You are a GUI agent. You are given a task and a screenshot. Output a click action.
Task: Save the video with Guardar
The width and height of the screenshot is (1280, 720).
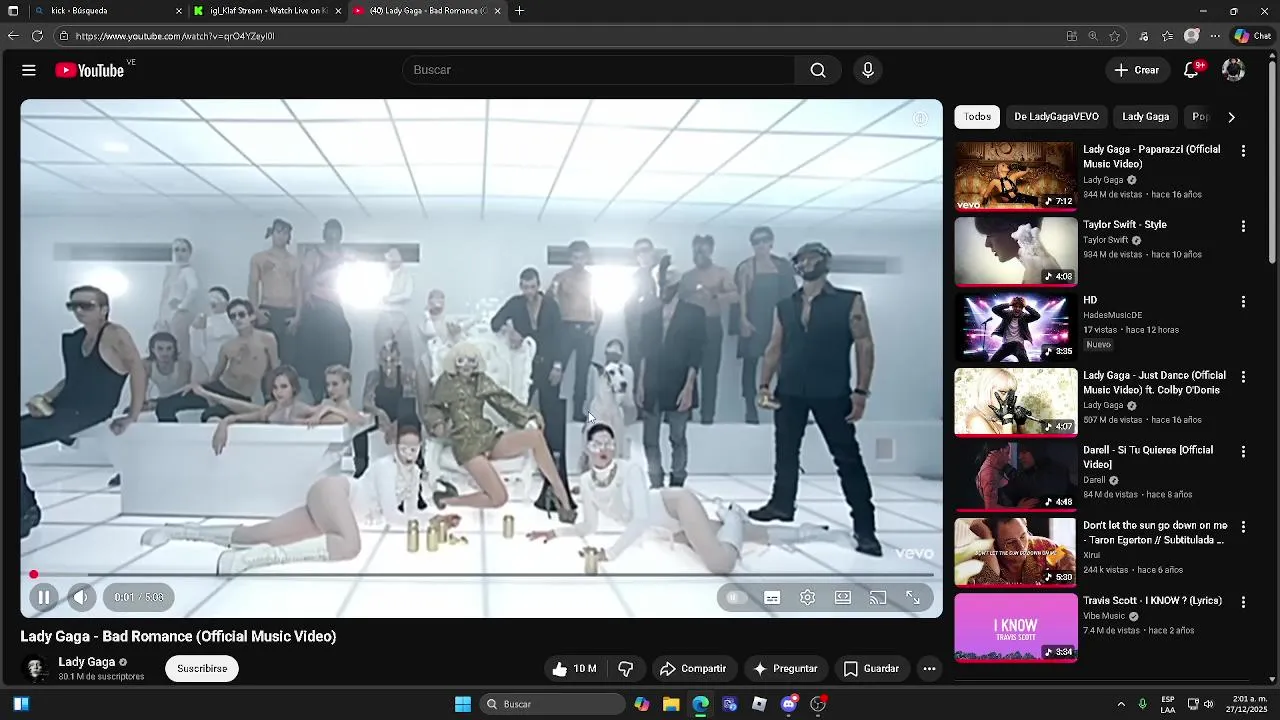coord(871,668)
